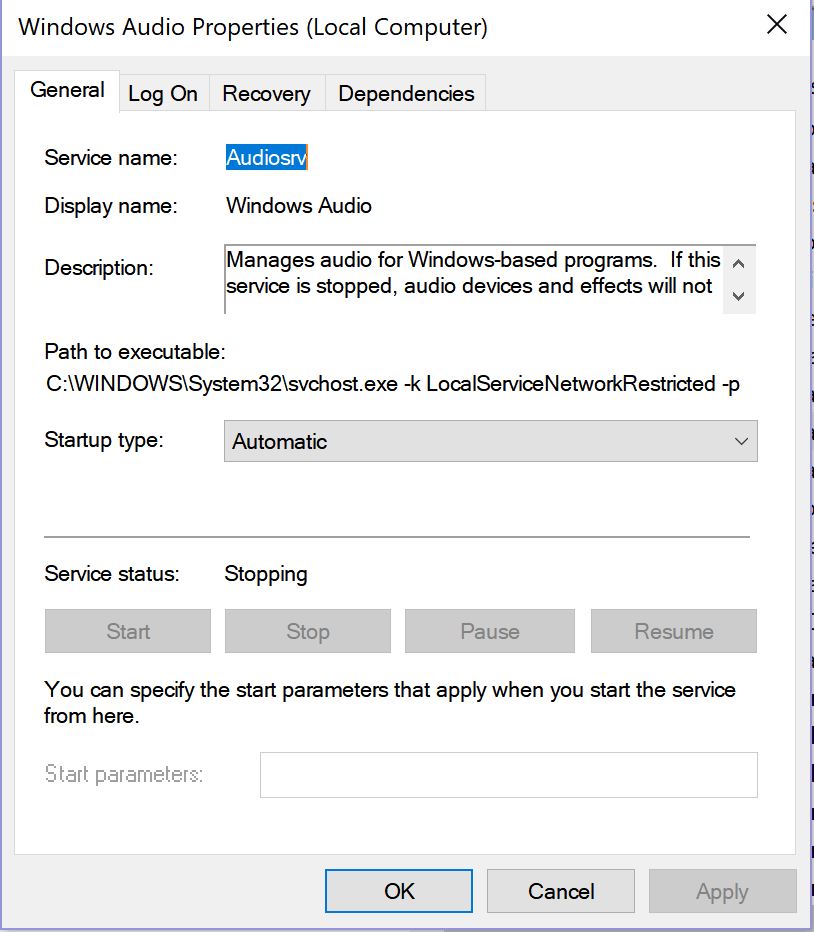The image size is (814, 932).
Task: Dismiss the dialog with Cancel
Action: 561,891
